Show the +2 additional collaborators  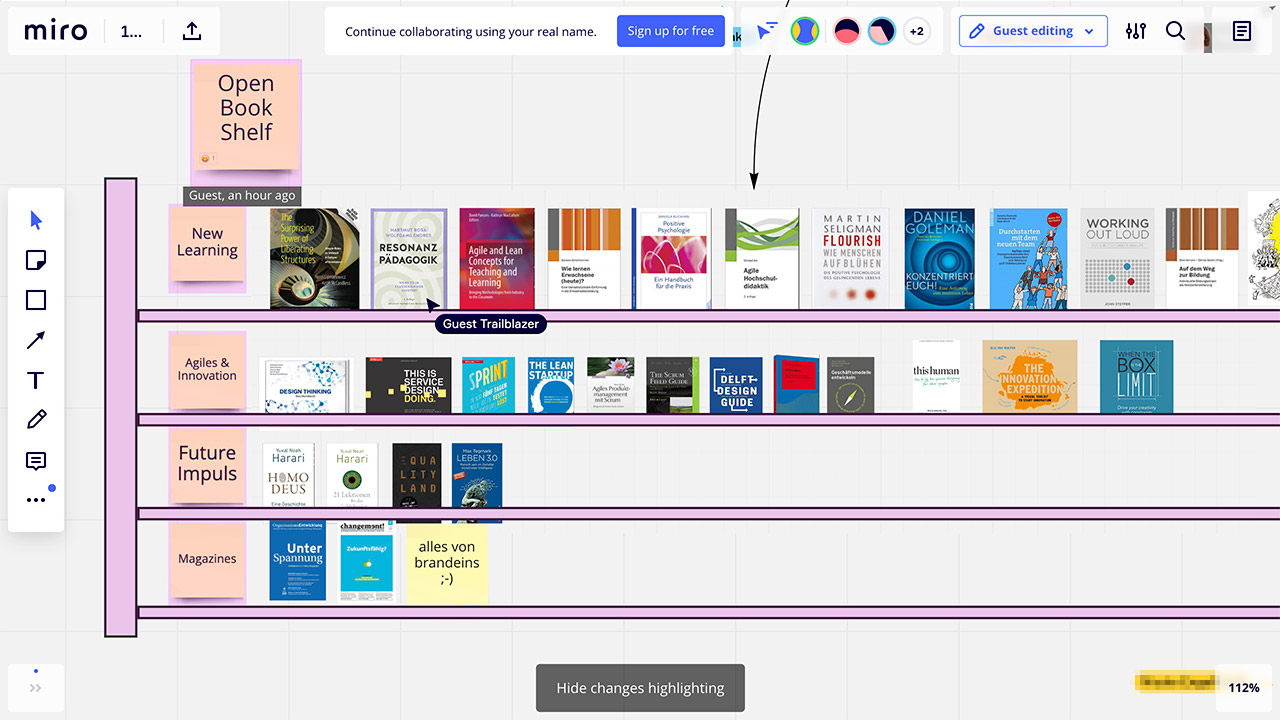[x=916, y=31]
